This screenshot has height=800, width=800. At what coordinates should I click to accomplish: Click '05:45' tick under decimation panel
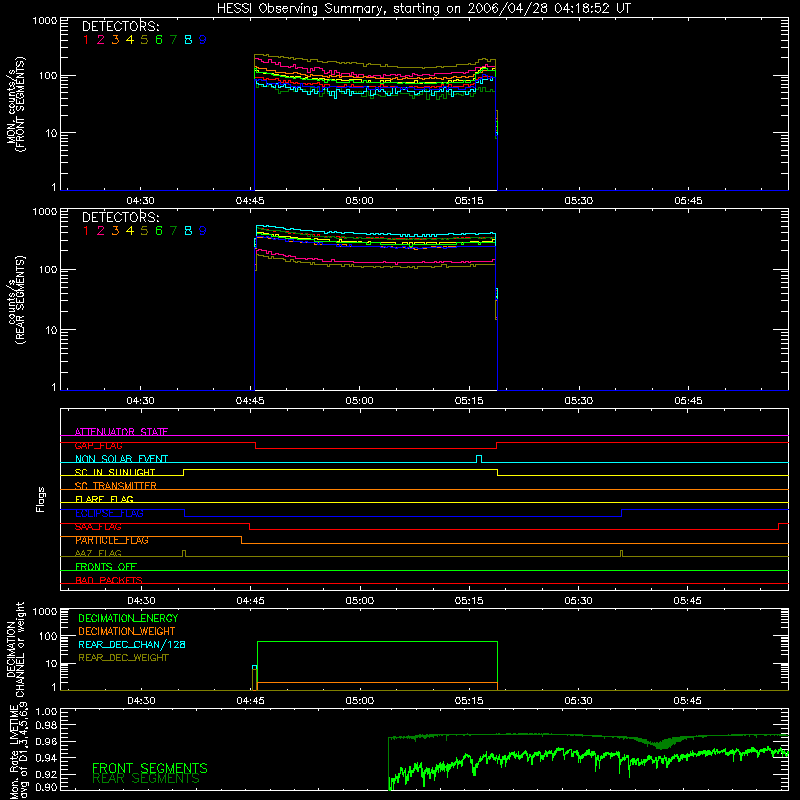pyautogui.click(x=687, y=701)
